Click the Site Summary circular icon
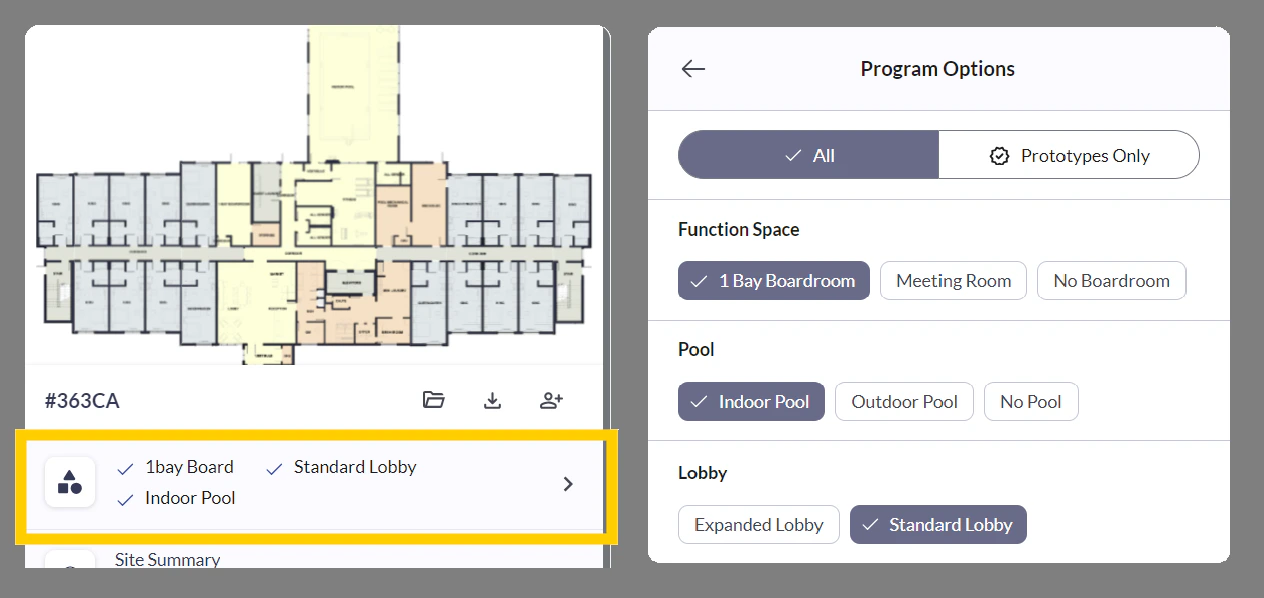Screen dimensions: 1264x598 (x=69, y=570)
